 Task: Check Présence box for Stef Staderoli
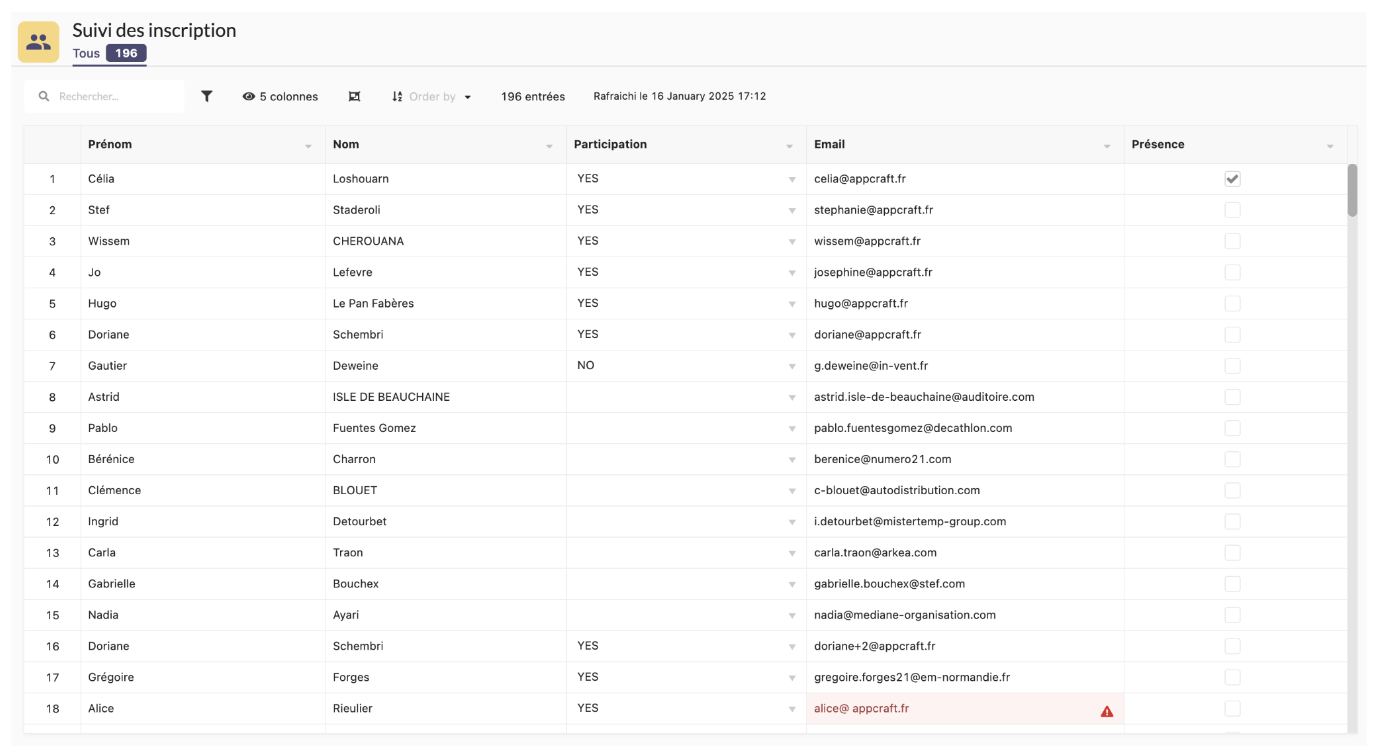click(1232, 210)
